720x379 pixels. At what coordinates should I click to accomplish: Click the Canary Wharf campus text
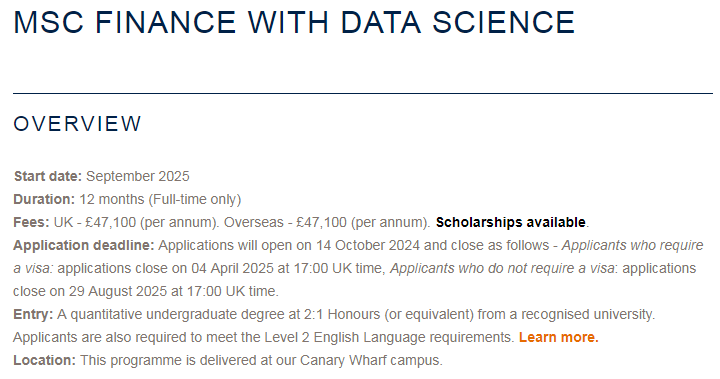(371, 360)
